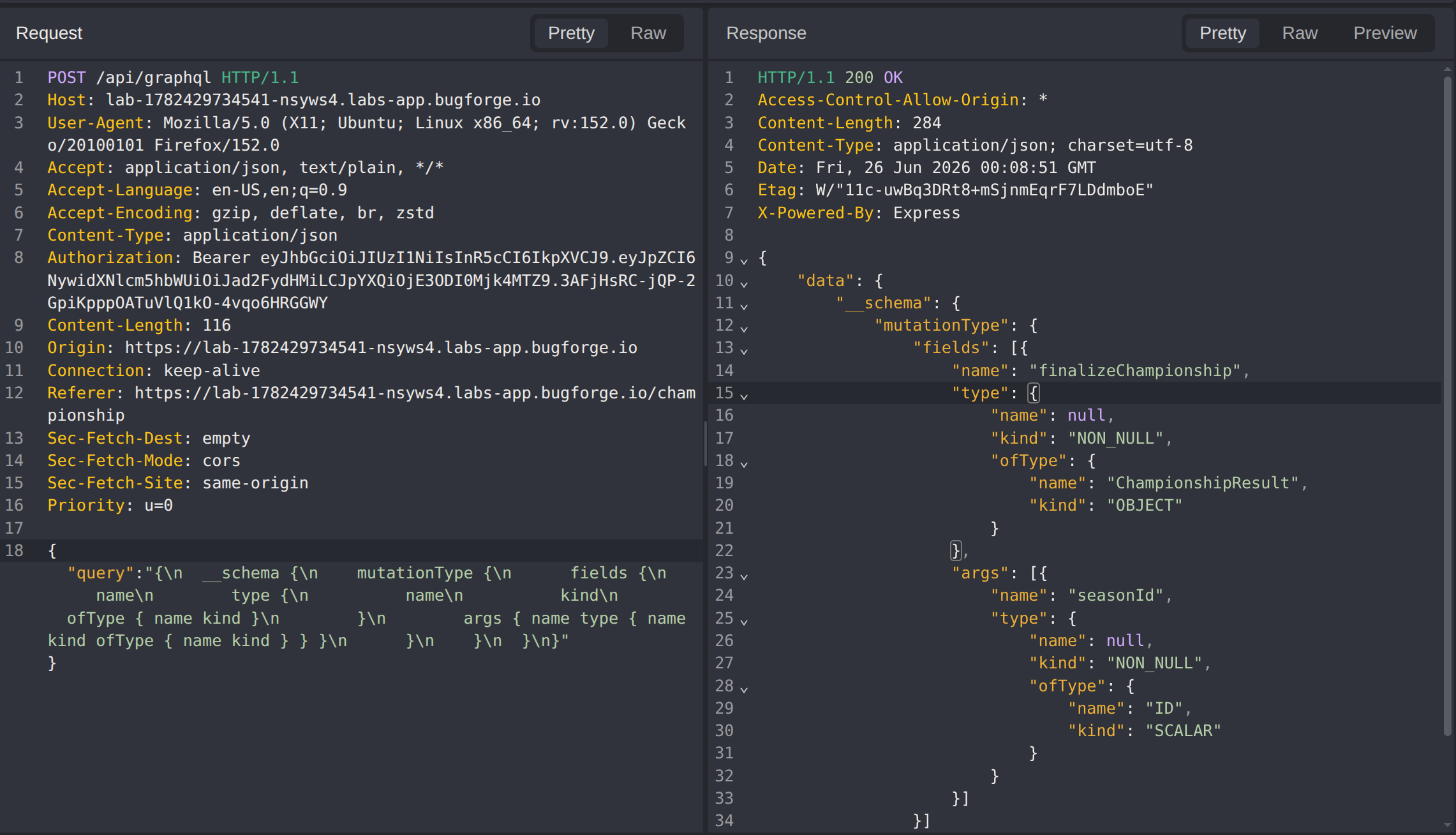Click the Sec-Fetch-Dest header
Screen dimensions: 1456x835
point(149,439)
